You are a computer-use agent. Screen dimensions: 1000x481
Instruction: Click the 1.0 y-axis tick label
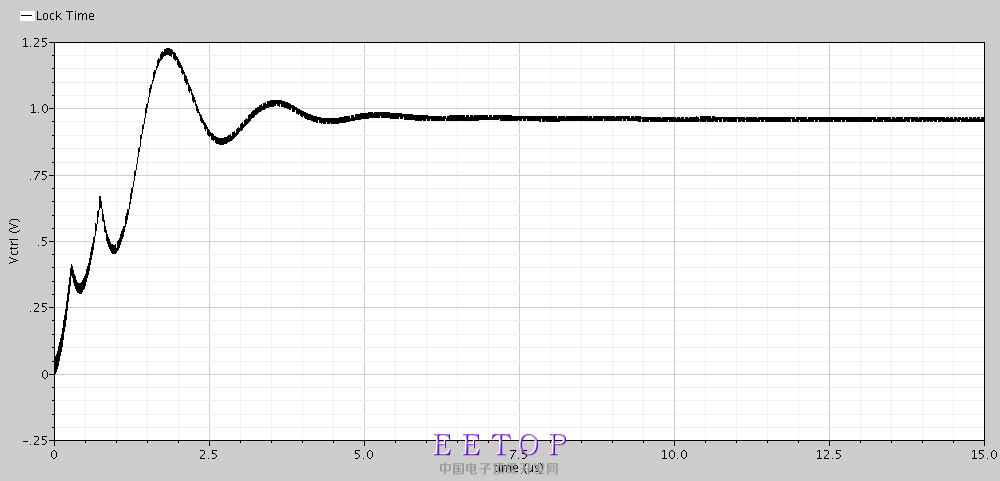39,109
